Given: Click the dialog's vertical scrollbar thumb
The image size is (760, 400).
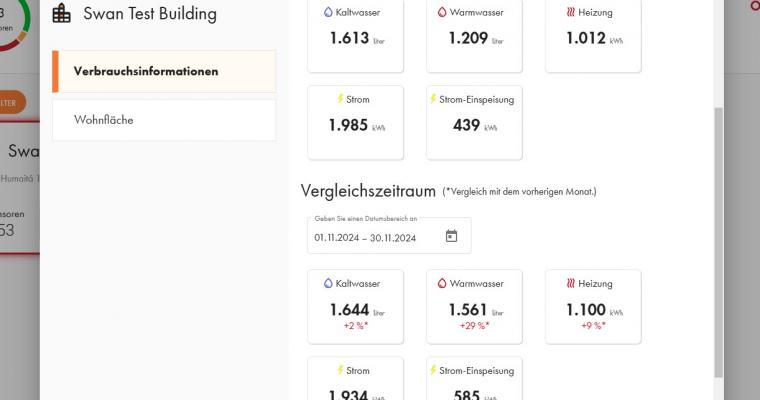Looking at the screenshot, I should click(x=719, y=242).
